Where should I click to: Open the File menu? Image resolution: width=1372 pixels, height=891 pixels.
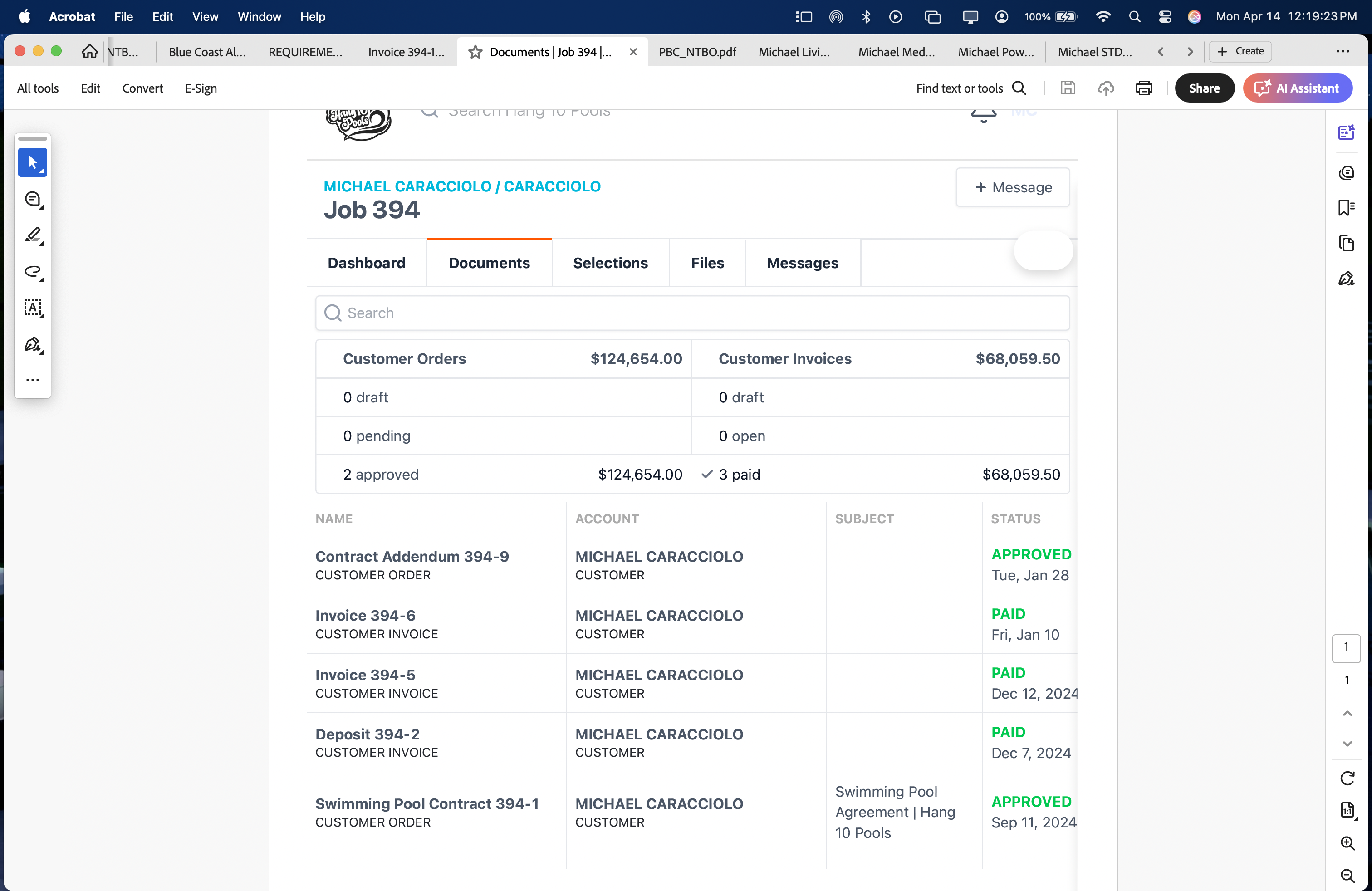click(123, 17)
